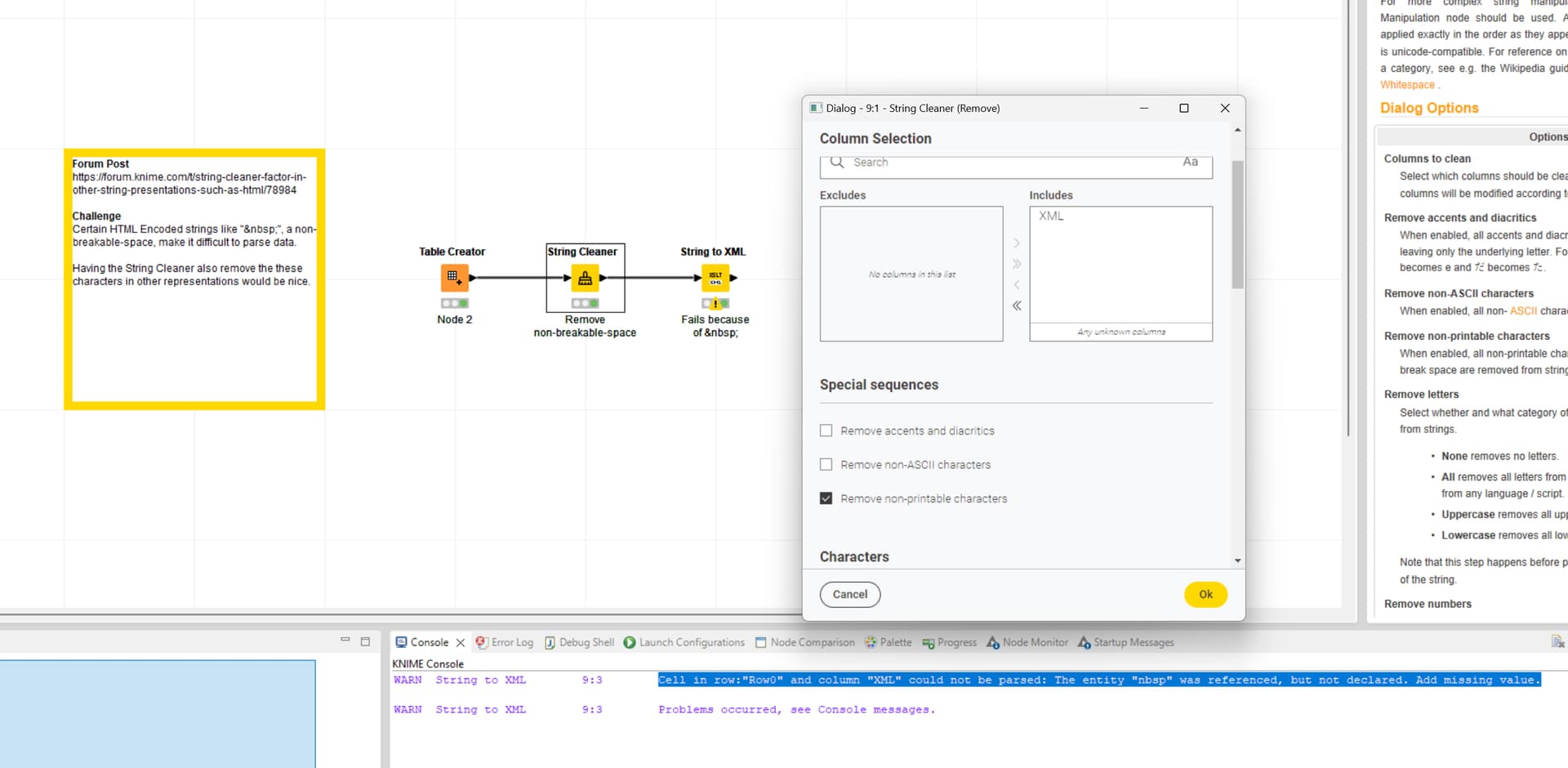Click the move-all-to-excludes double left arrow
1568x768 pixels.
pyautogui.click(x=1017, y=306)
